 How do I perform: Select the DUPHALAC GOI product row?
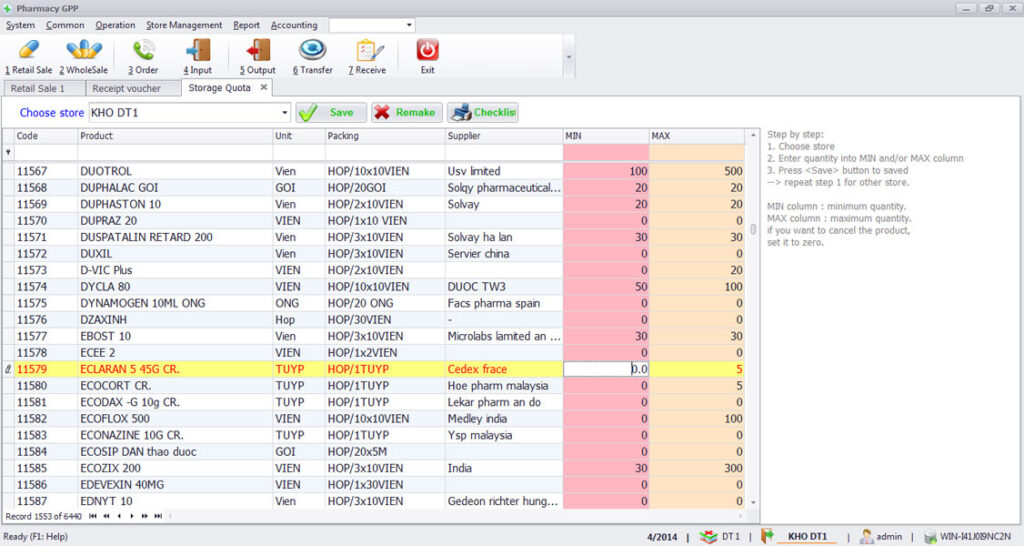(120, 188)
